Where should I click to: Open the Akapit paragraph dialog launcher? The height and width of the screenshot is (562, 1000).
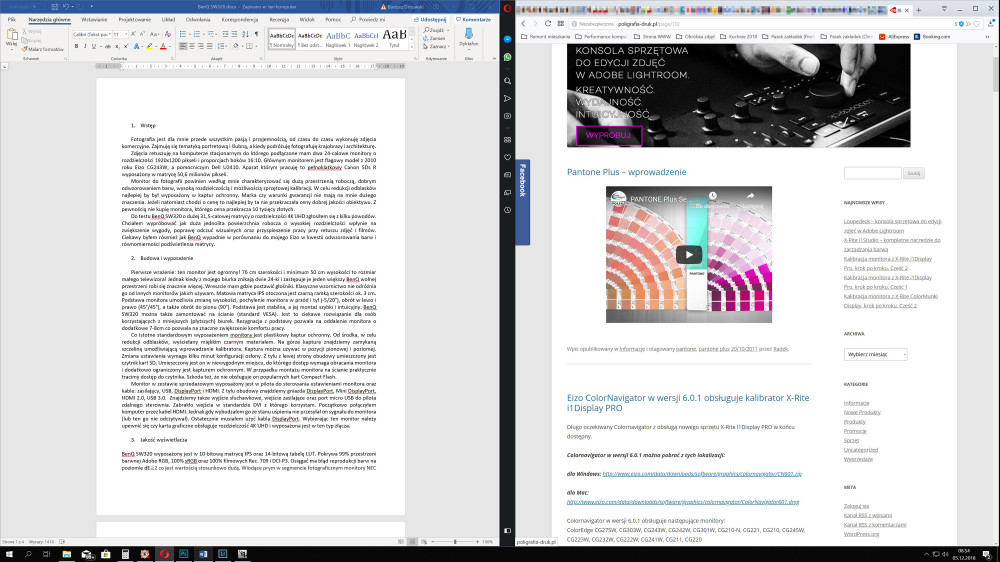pyautogui.click(x=261, y=59)
